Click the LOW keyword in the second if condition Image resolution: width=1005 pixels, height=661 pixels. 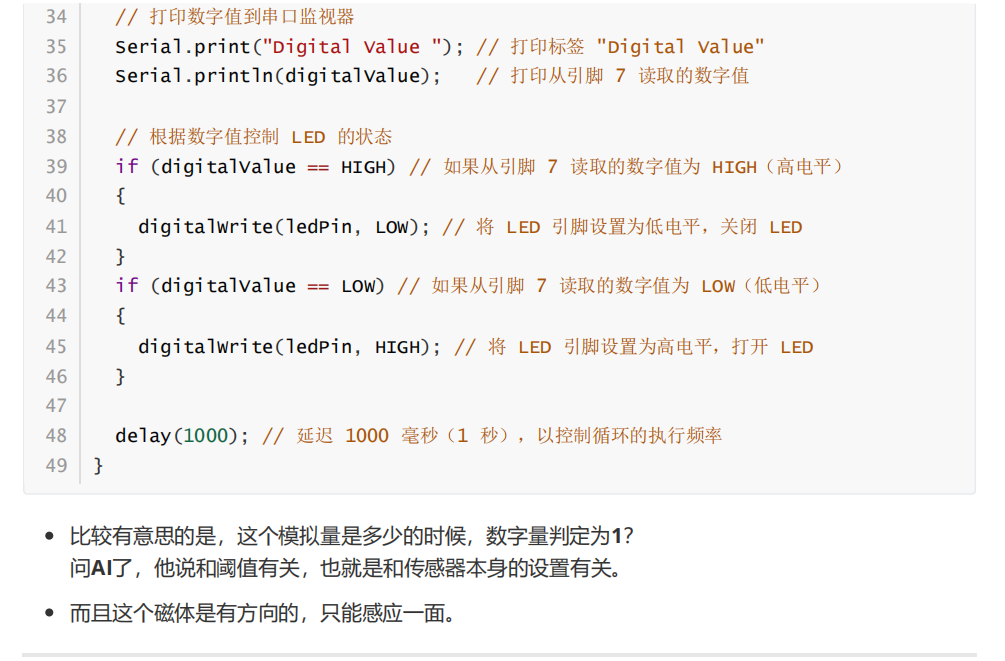click(x=357, y=286)
